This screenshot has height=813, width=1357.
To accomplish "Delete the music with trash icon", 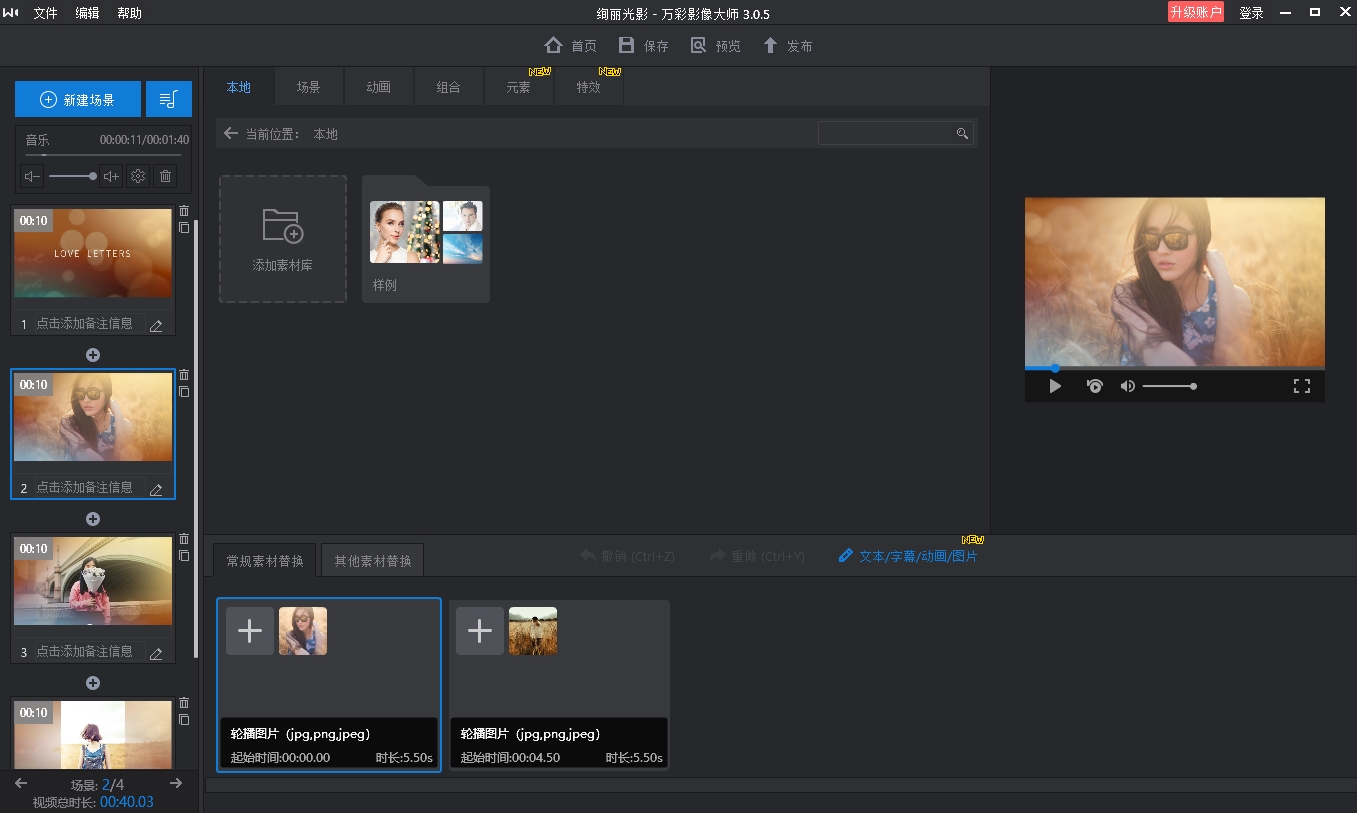I will point(166,176).
